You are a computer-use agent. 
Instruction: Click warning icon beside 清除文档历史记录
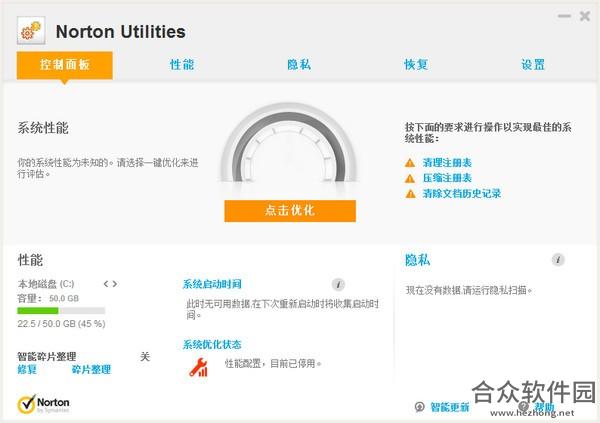[x=410, y=194]
